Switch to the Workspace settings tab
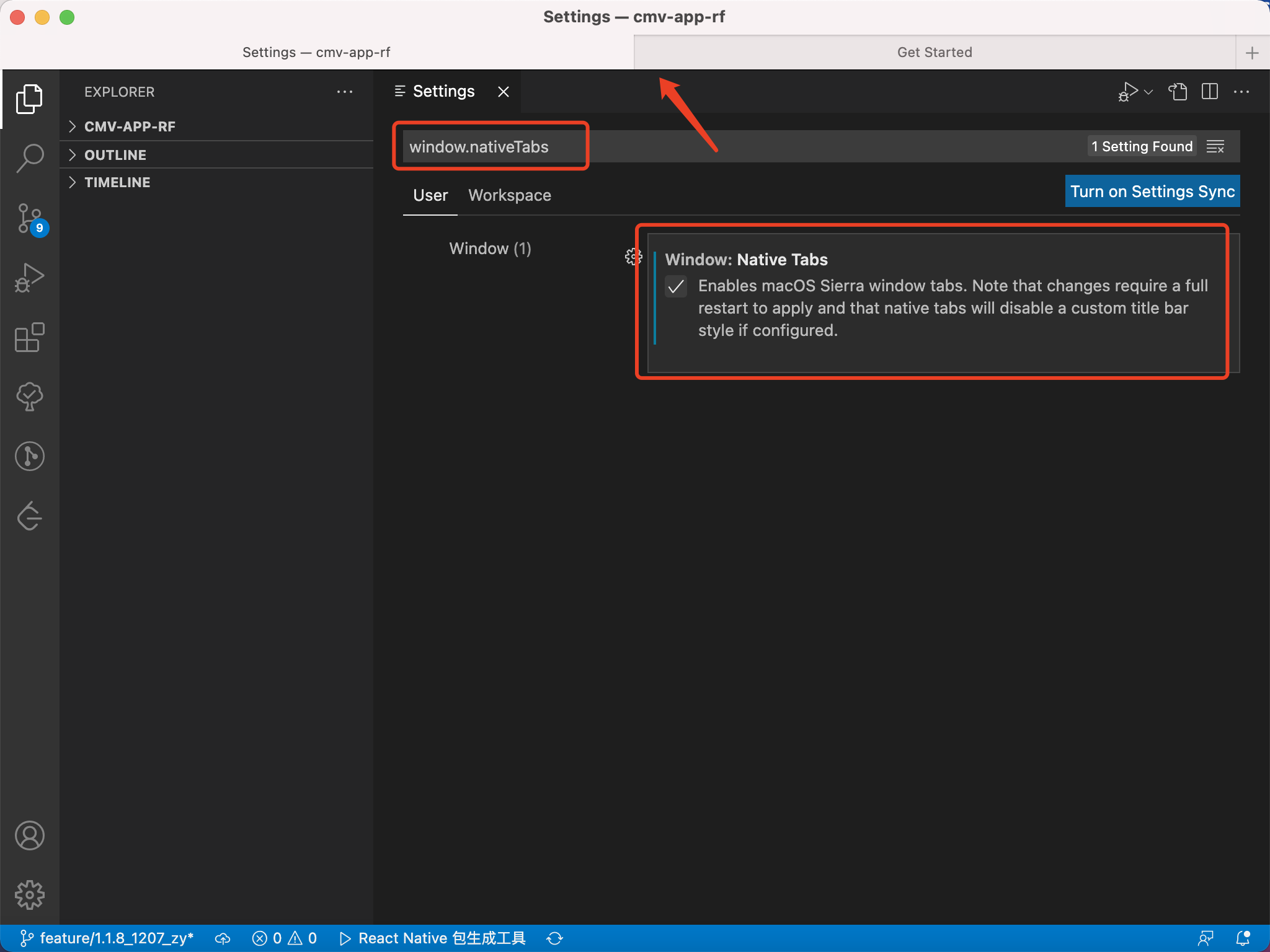The image size is (1270, 952). tap(509, 195)
